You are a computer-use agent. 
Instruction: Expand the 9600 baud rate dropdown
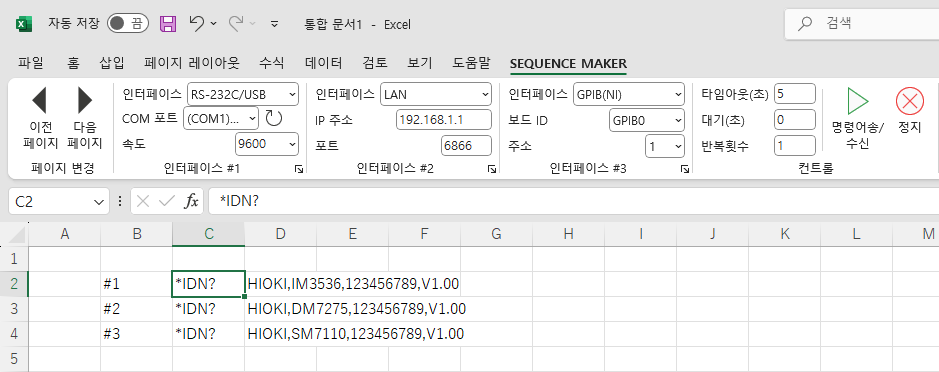point(266,144)
